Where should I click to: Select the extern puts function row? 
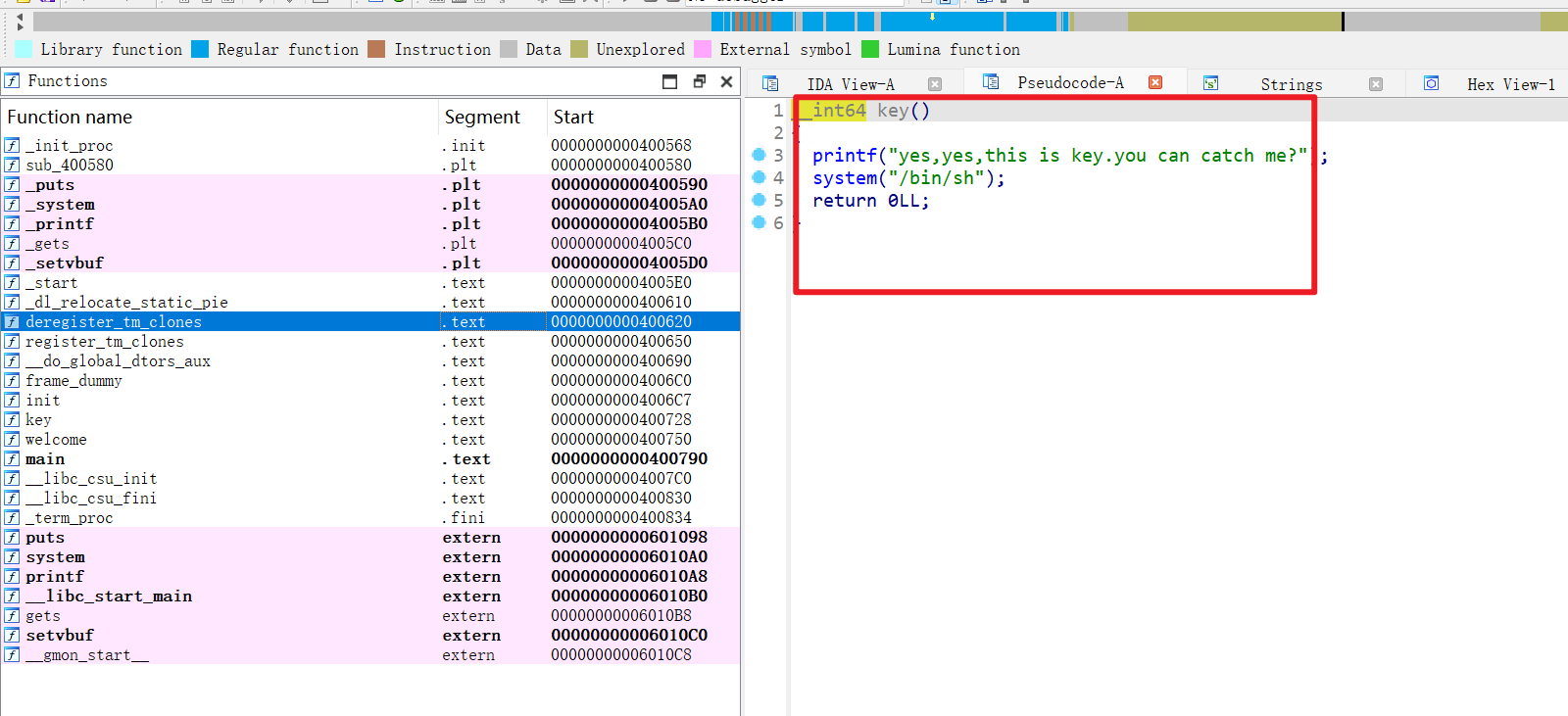370,537
